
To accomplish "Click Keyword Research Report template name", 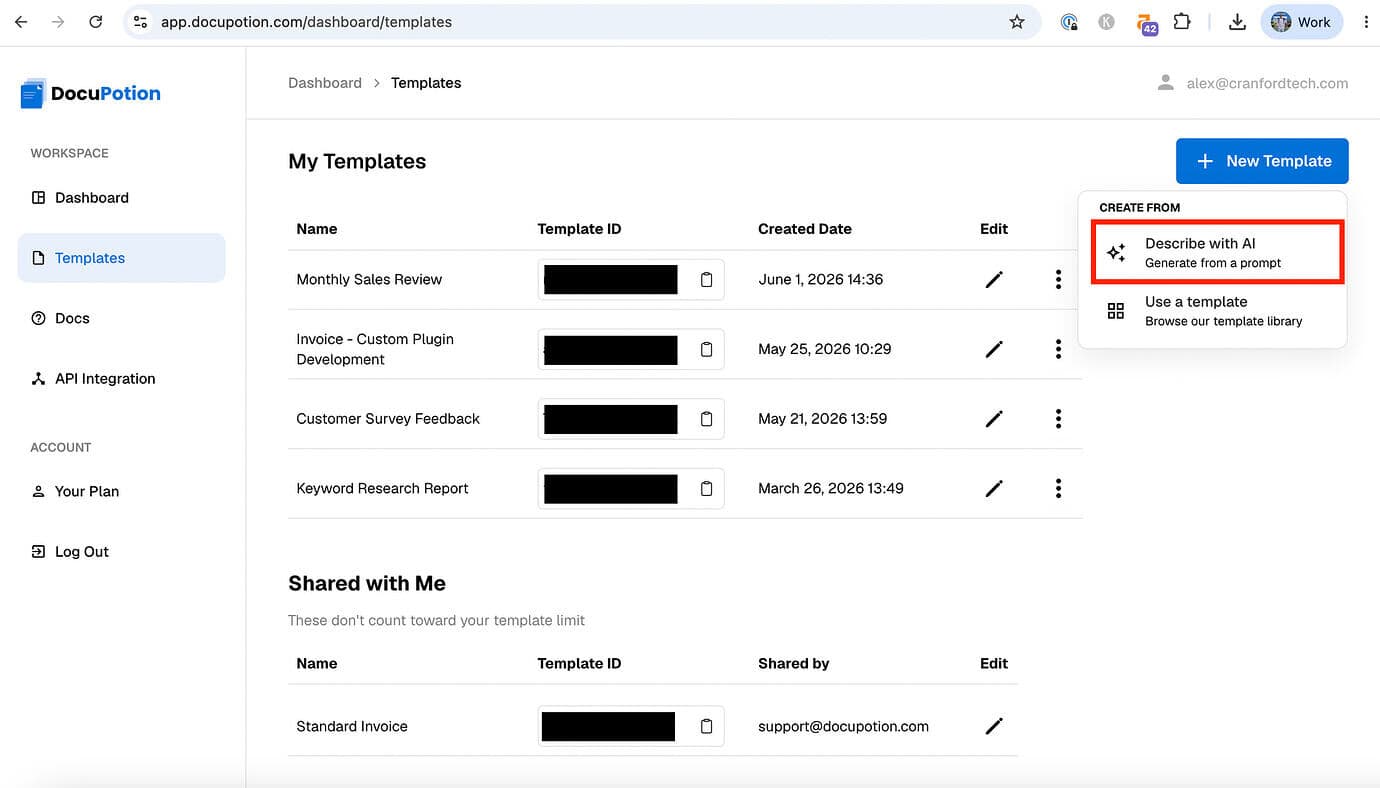I will tap(382, 489).
